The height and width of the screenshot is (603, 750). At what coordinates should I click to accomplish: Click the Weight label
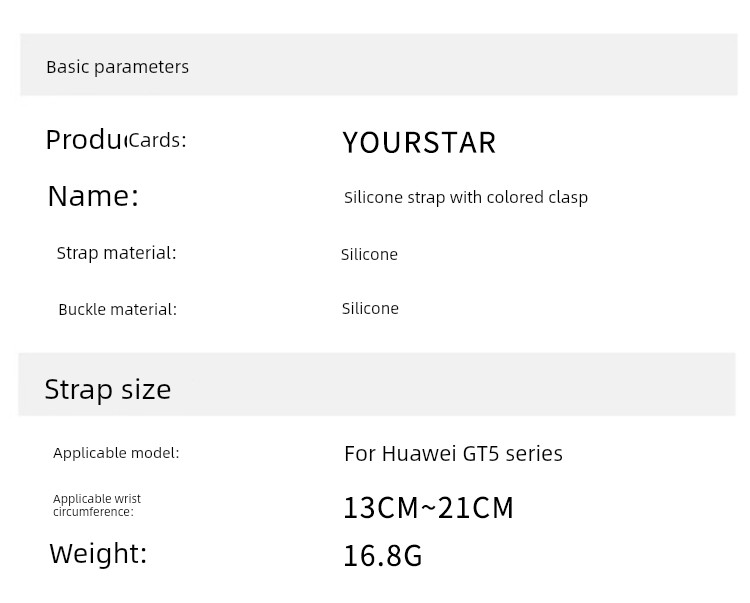point(98,554)
